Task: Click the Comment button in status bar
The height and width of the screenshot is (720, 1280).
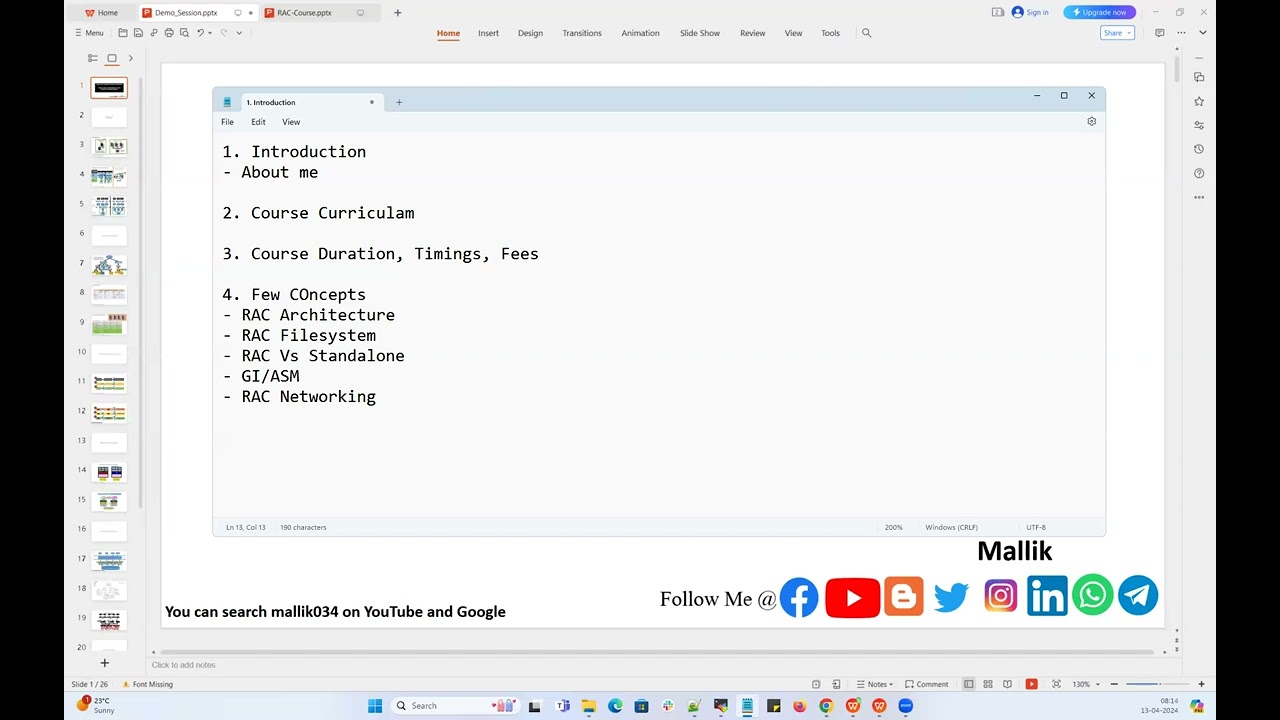Action: [x=927, y=684]
